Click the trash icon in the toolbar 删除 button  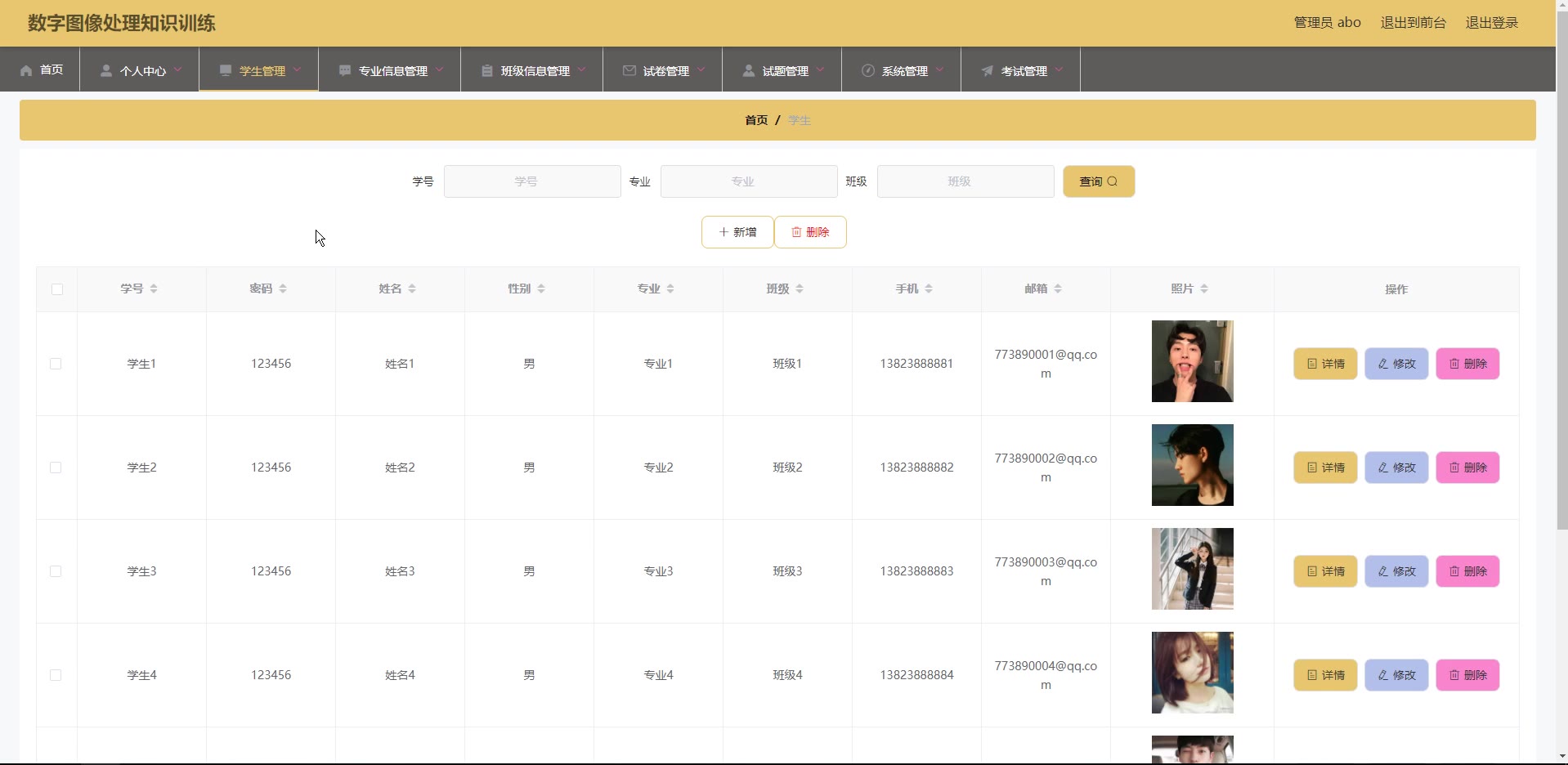[796, 232]
